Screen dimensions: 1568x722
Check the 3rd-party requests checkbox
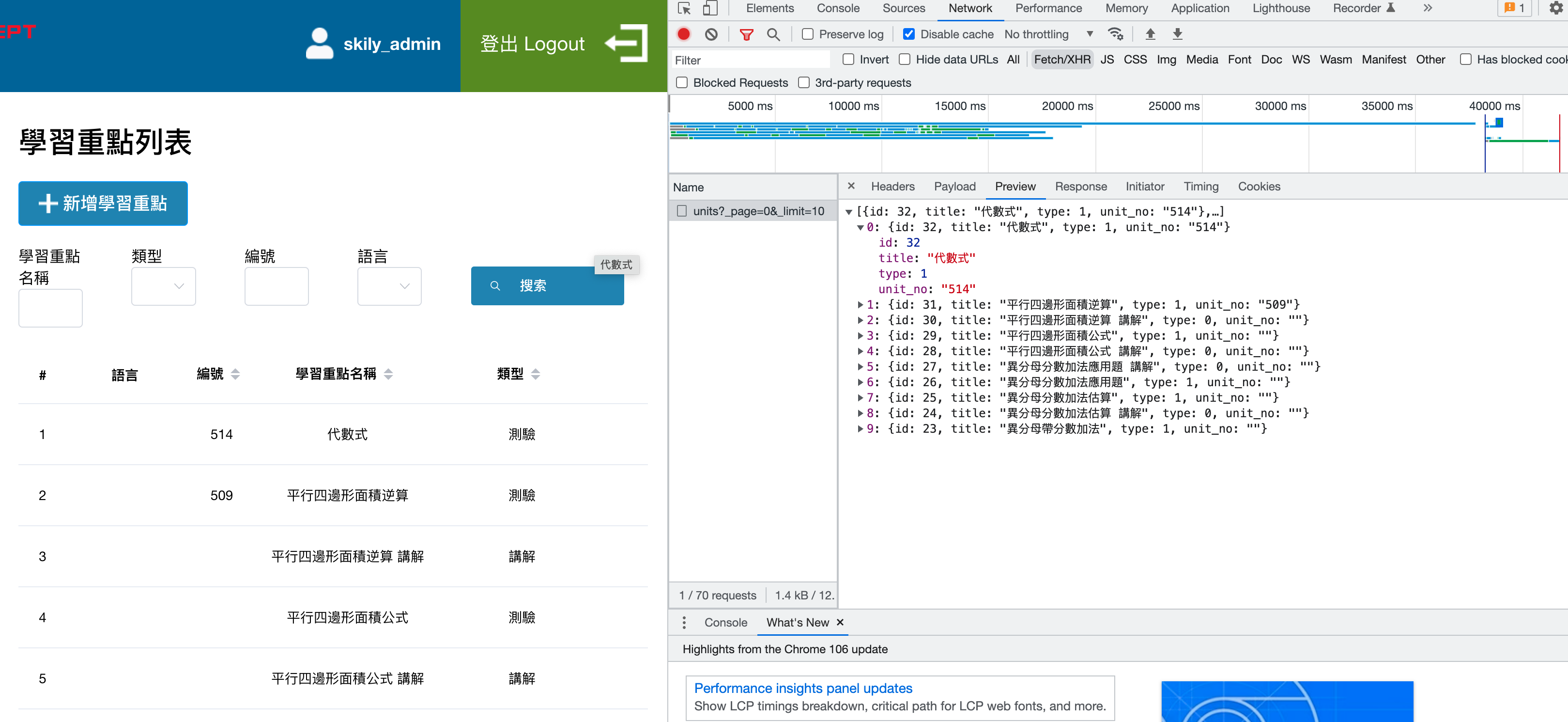(803, 82)
